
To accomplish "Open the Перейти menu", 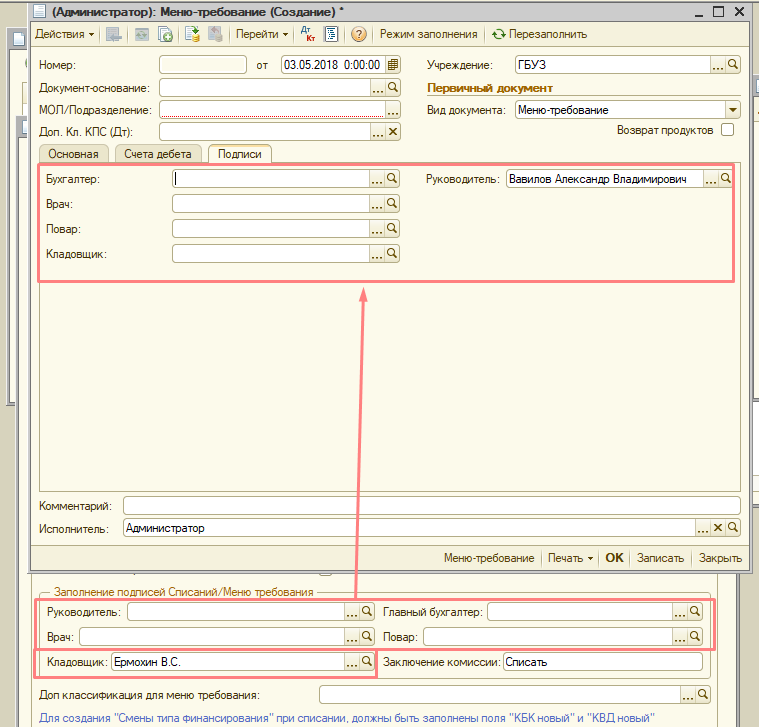I will tap(262, 34).
